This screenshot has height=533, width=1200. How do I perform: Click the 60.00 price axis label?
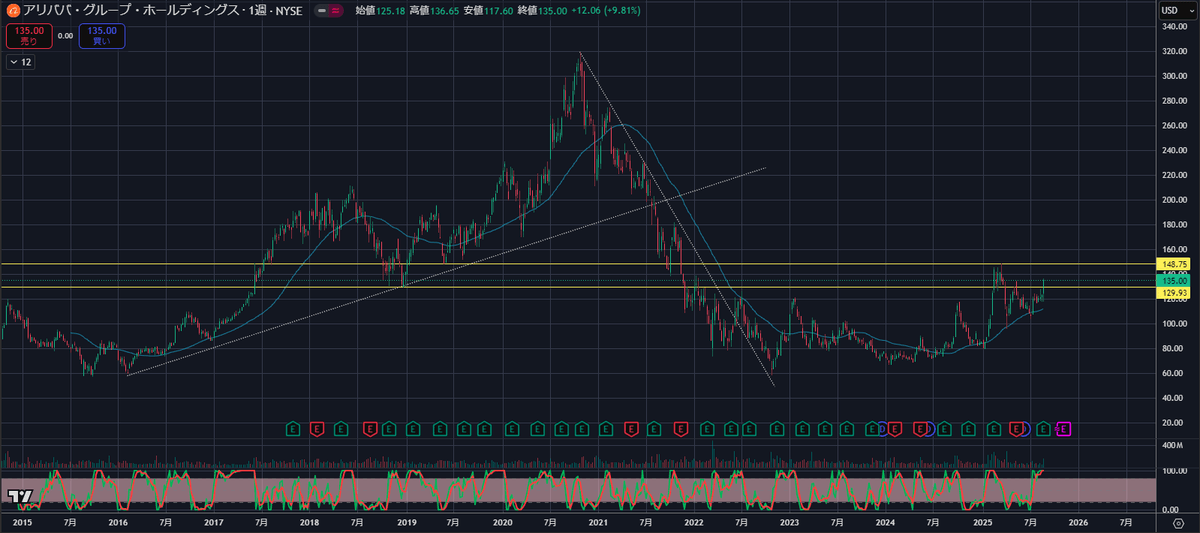click(1172, 372)
